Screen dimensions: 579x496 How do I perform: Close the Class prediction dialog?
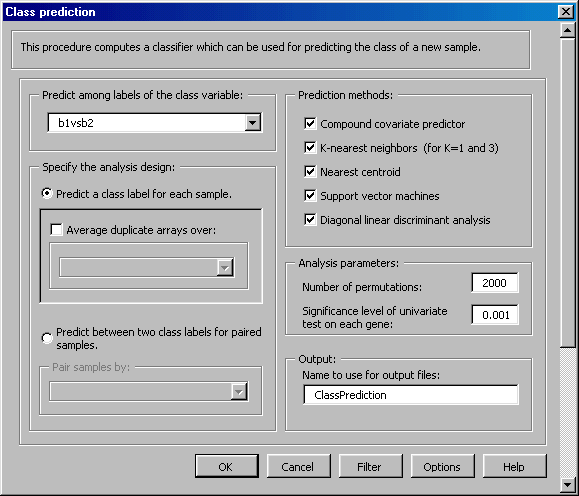click(x=566, y=12)
